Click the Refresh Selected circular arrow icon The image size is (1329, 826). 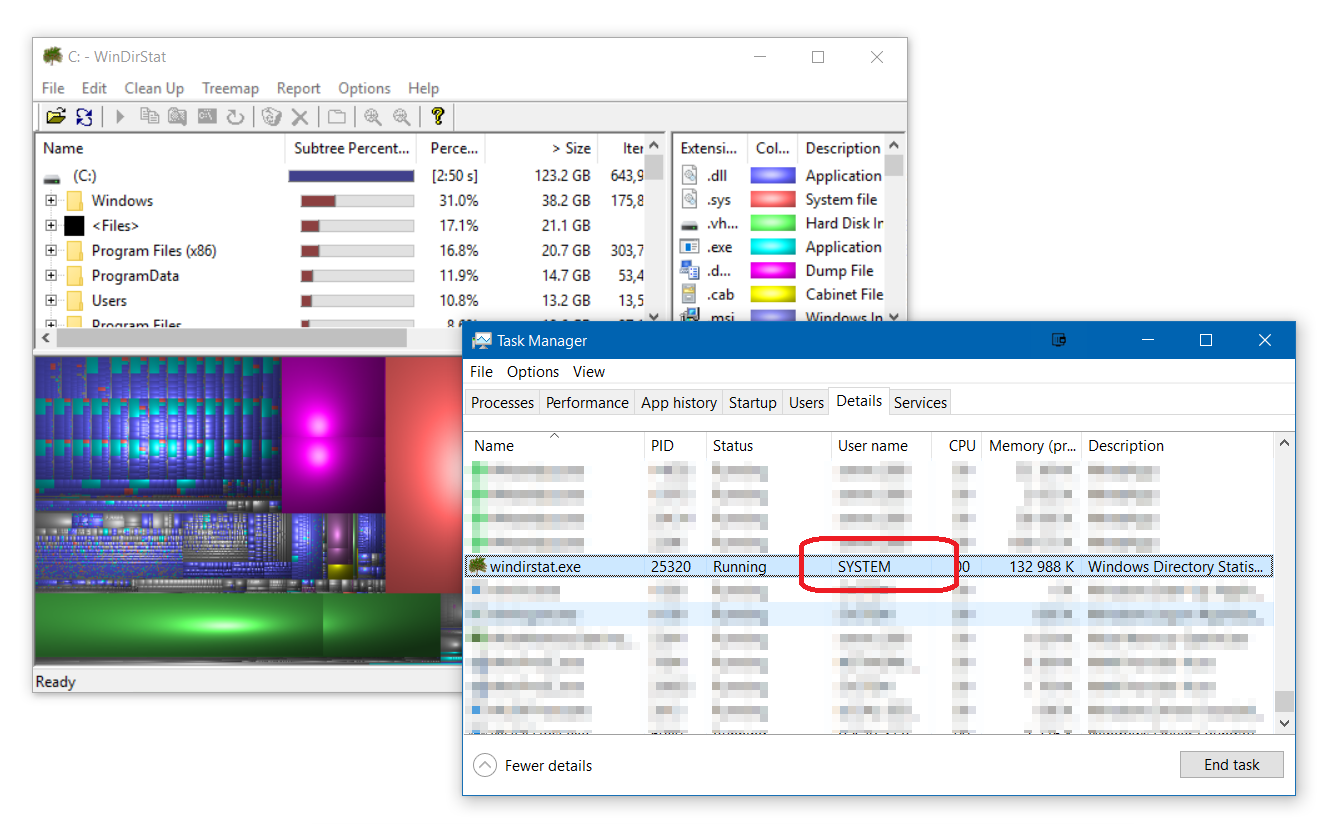click(x=235, y=117)
